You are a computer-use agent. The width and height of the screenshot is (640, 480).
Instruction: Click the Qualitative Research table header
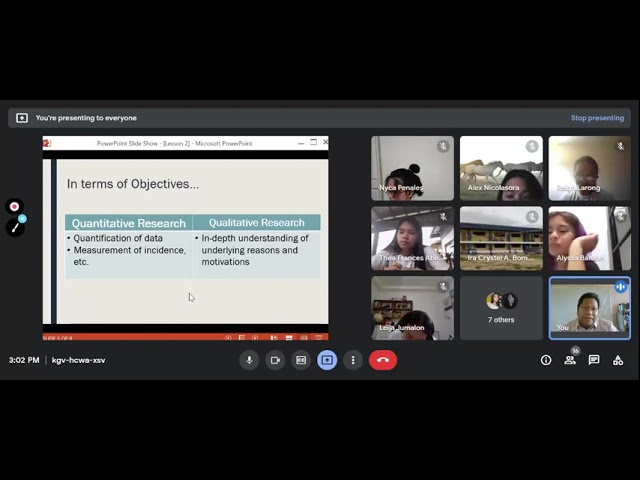(256, 223)
